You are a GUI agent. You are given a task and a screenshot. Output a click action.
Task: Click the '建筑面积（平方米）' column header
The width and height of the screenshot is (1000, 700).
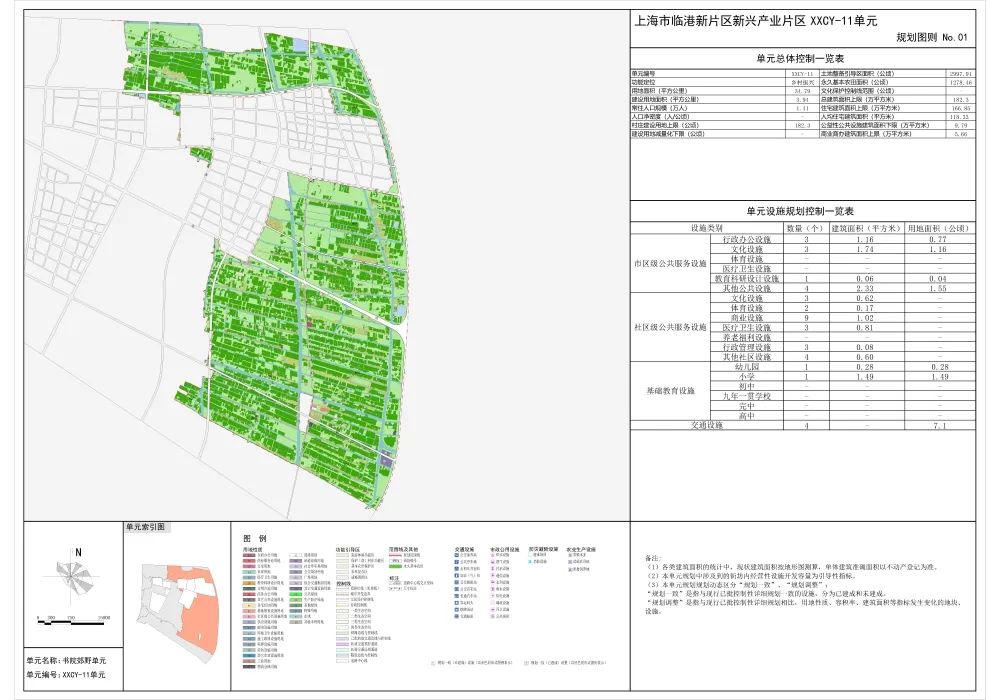(866, 228)
